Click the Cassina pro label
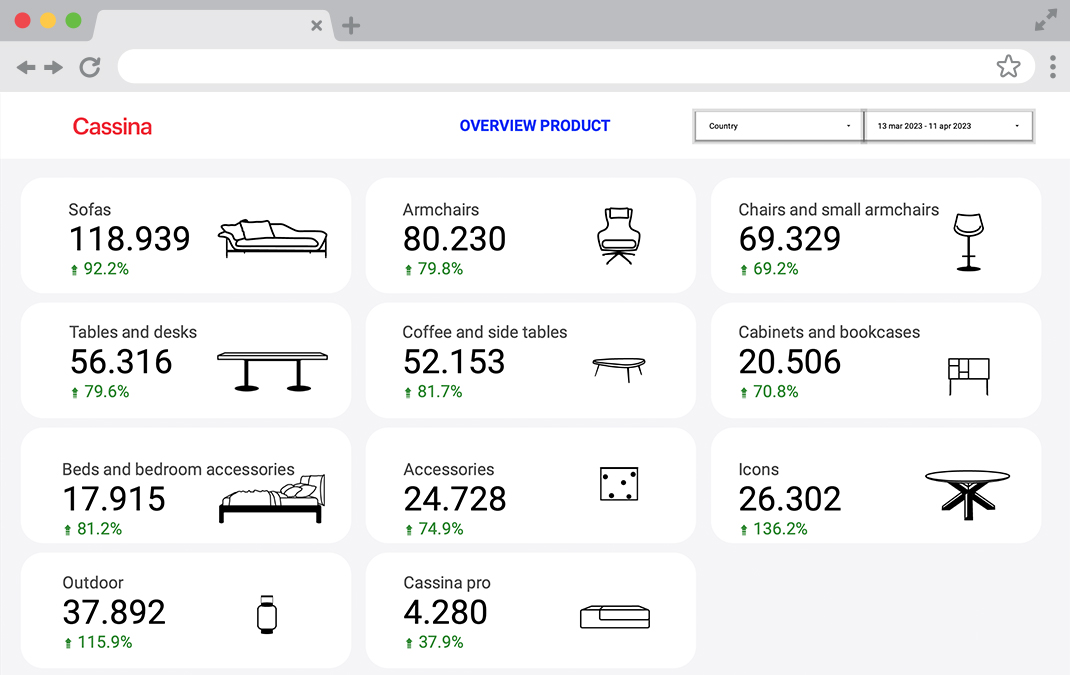Screen dimensions: 1070x675 [447, 583]
